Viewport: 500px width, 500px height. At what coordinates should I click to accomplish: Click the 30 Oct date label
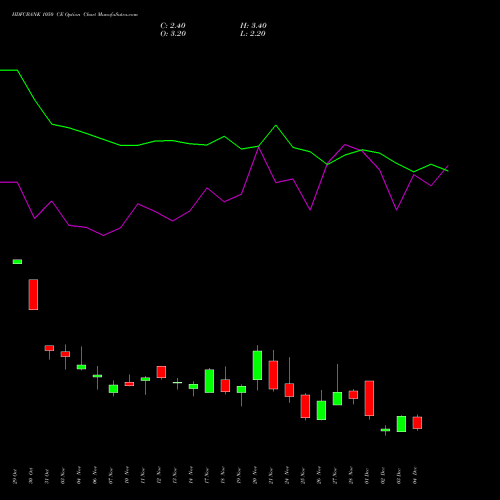click(31, 476)
